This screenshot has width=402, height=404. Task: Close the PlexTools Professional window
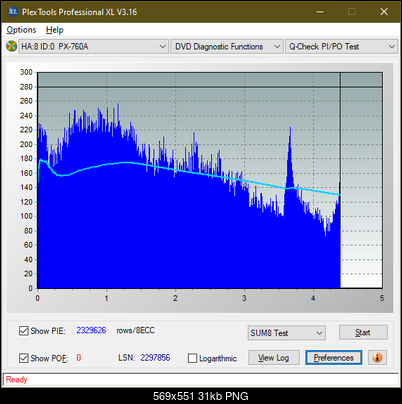tap(384, 12)
